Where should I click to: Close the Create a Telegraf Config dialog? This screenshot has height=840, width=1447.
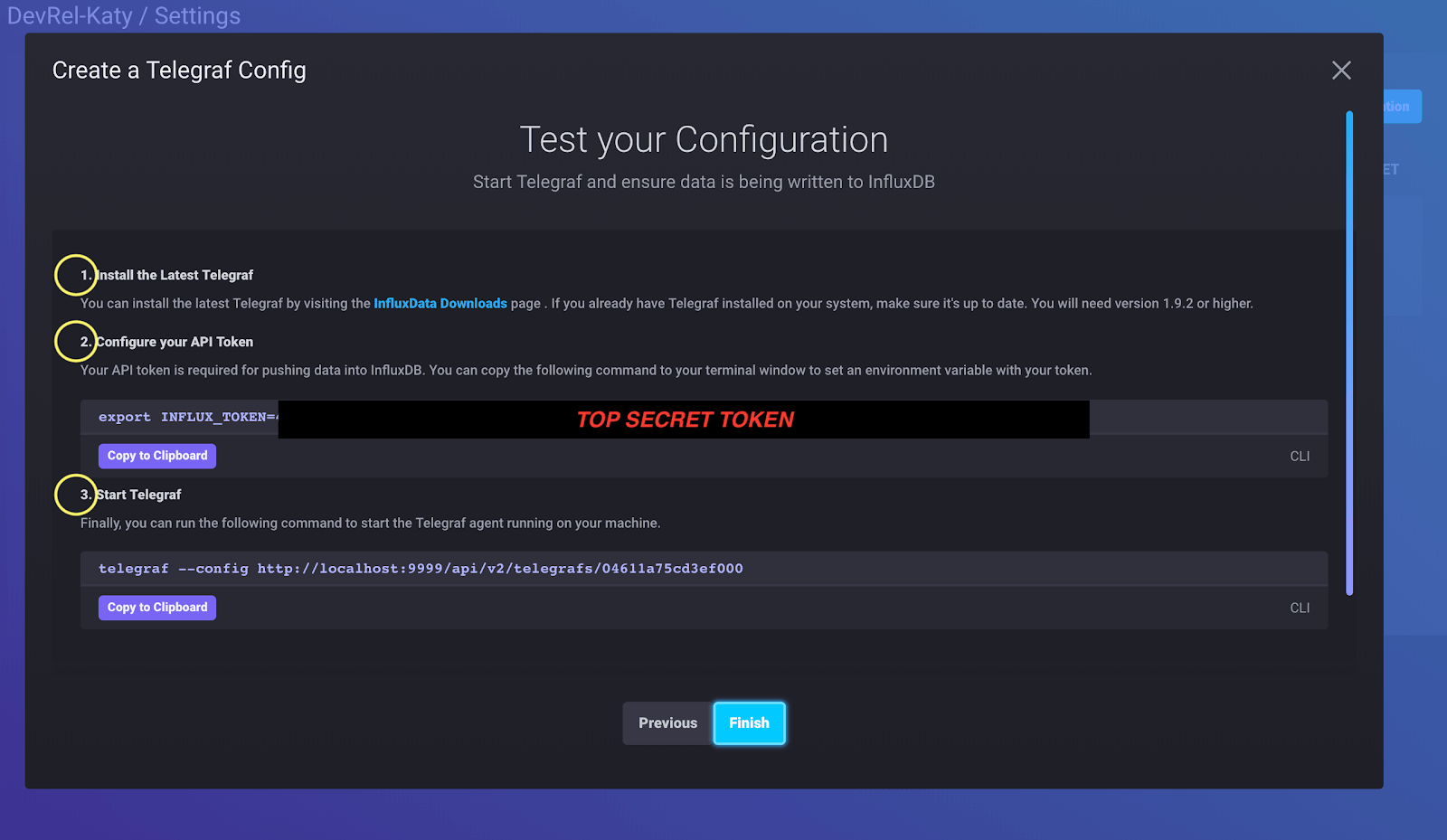(1341, 70)
